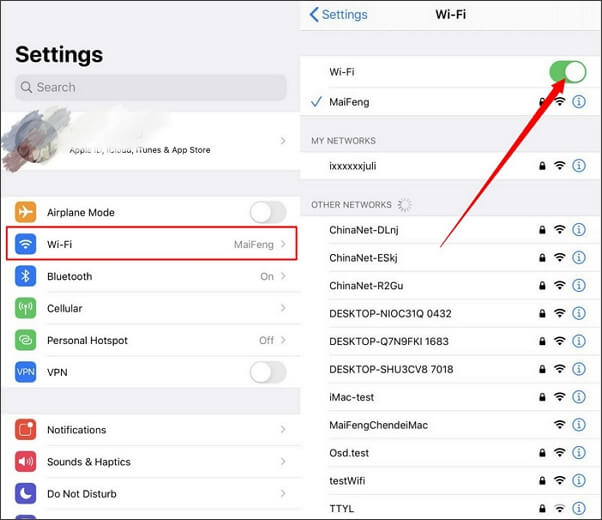Tap the Sounds & Haptics icon
602x520 pixels.
click(x=26, y=462)
